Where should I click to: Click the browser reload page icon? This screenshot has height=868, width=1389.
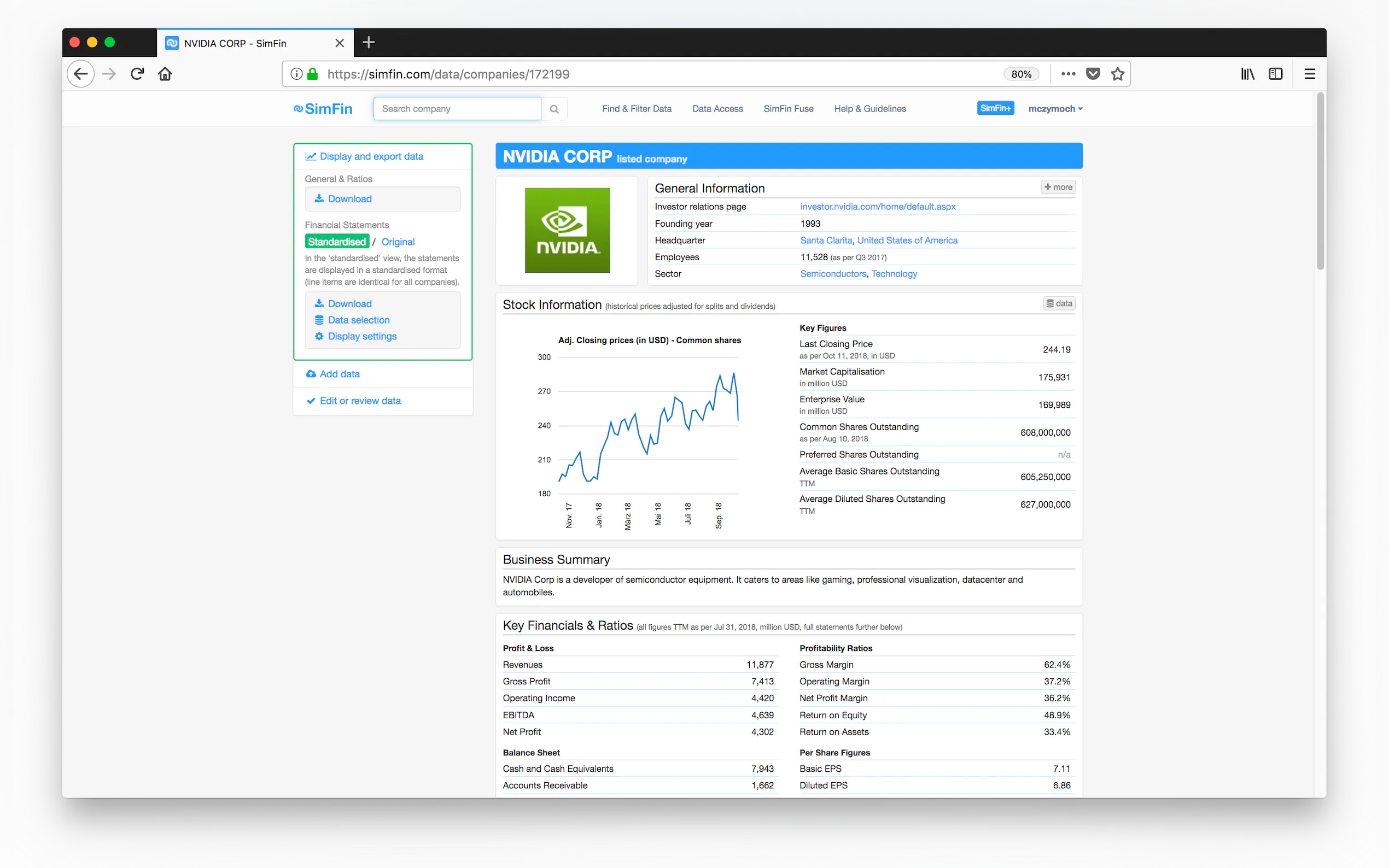point(137,74)
